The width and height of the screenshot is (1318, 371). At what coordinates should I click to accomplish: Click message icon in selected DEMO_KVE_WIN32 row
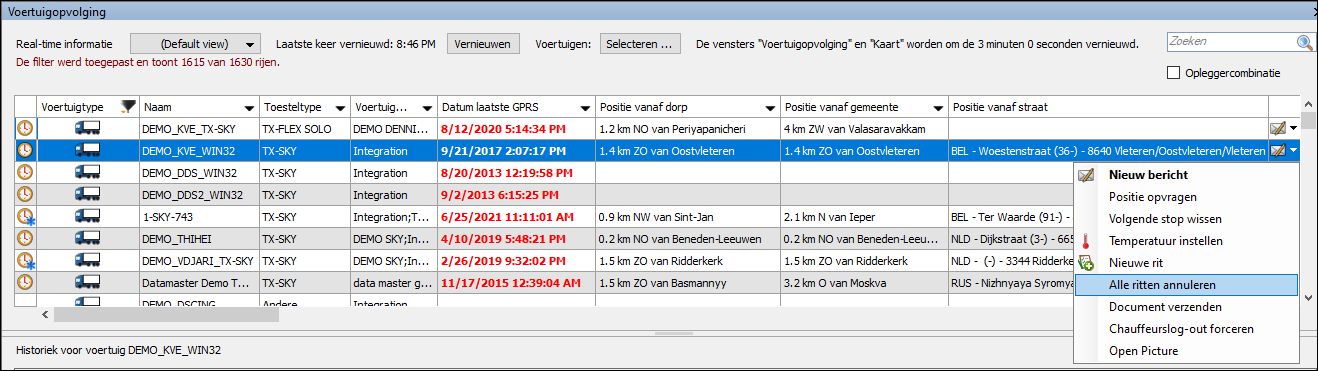(1278, 150)
